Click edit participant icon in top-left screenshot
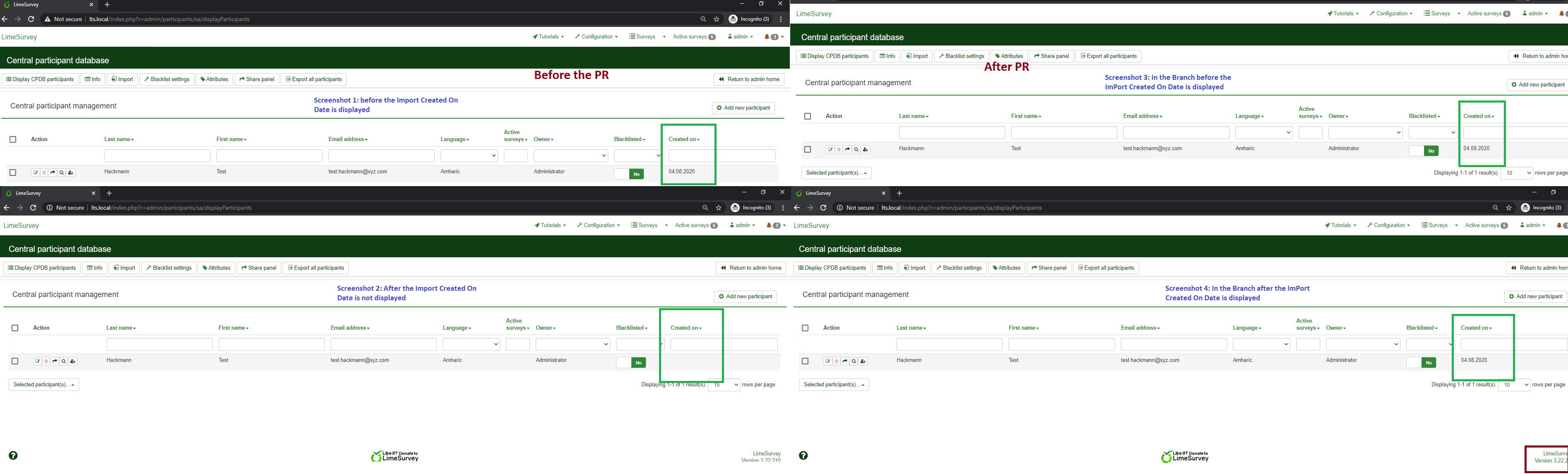 coord(35,173)
